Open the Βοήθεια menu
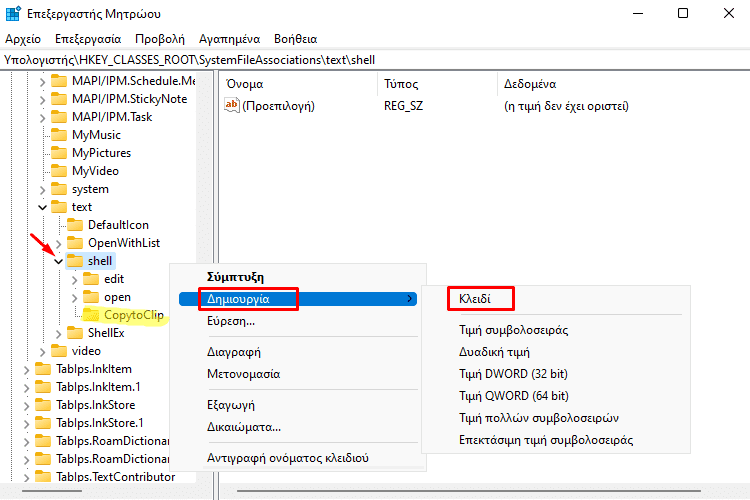The height and width of the screenshot is (500, 750). point(296,39)
